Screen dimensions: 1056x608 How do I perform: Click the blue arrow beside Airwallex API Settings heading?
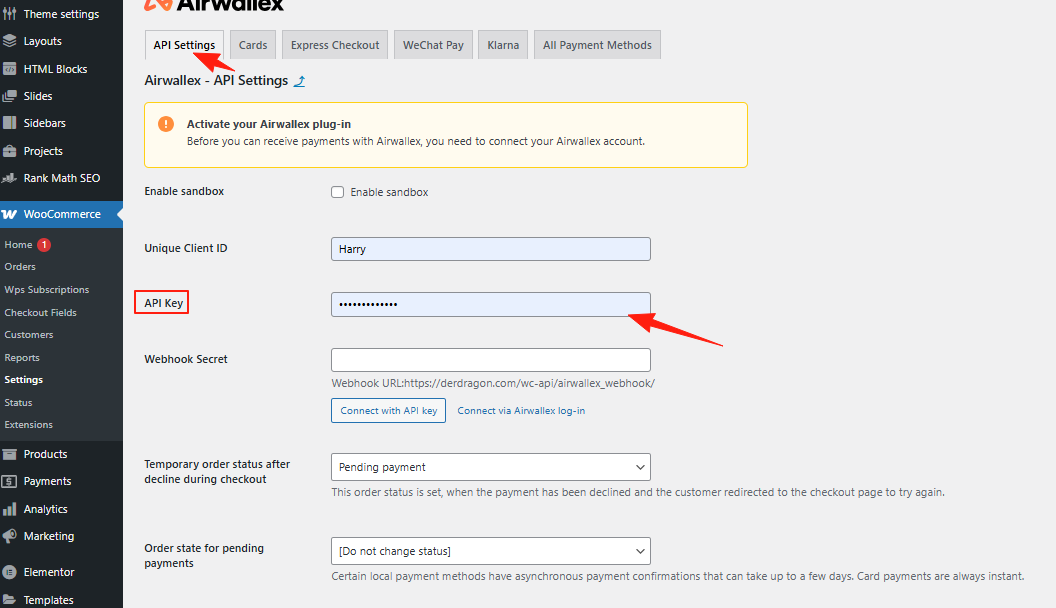tap(298, 80)
